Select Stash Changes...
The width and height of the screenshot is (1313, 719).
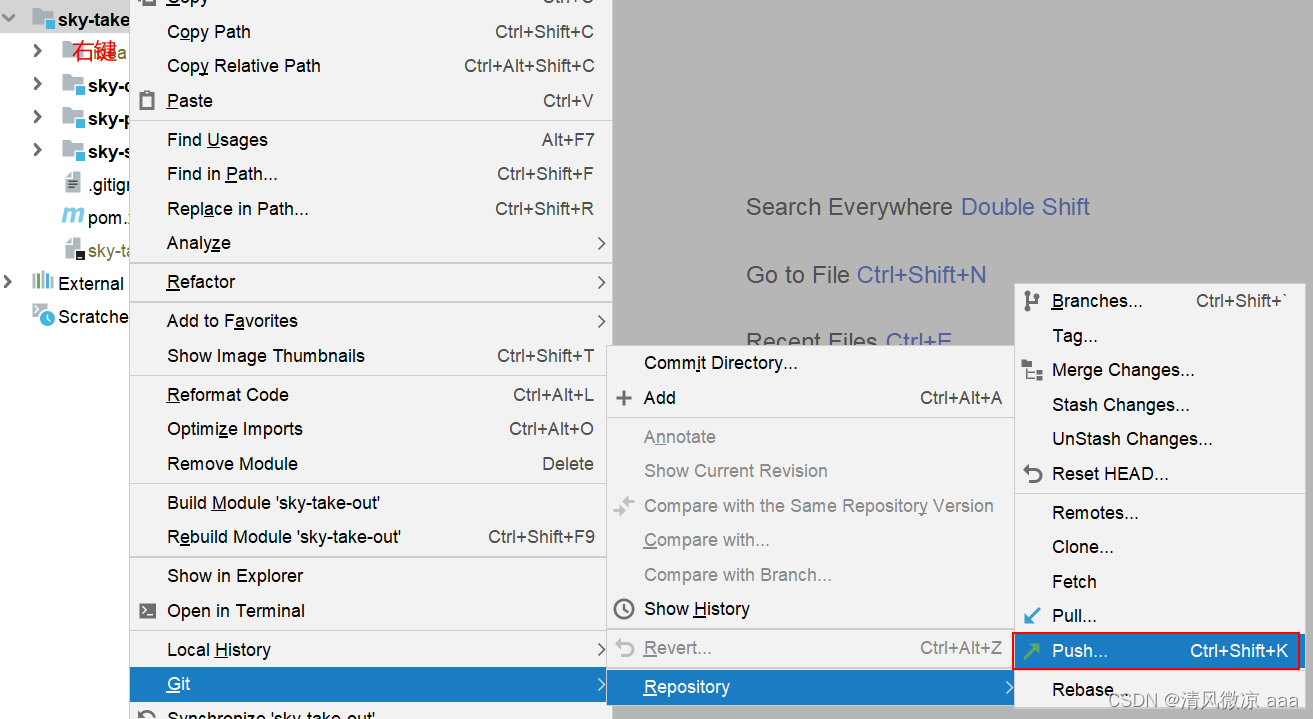(x=1160, y=405)
